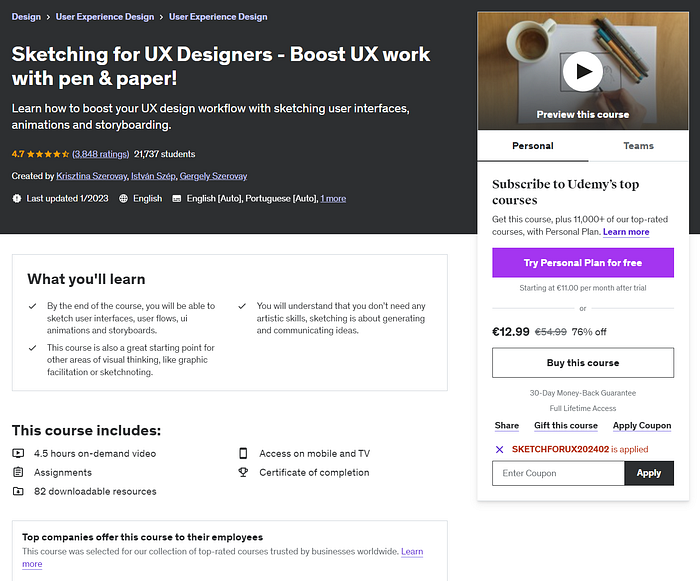The width and height of the screenshot is (700, 581).
Task: Click the certificate trophy icon
Action: [x=243, y=472]
